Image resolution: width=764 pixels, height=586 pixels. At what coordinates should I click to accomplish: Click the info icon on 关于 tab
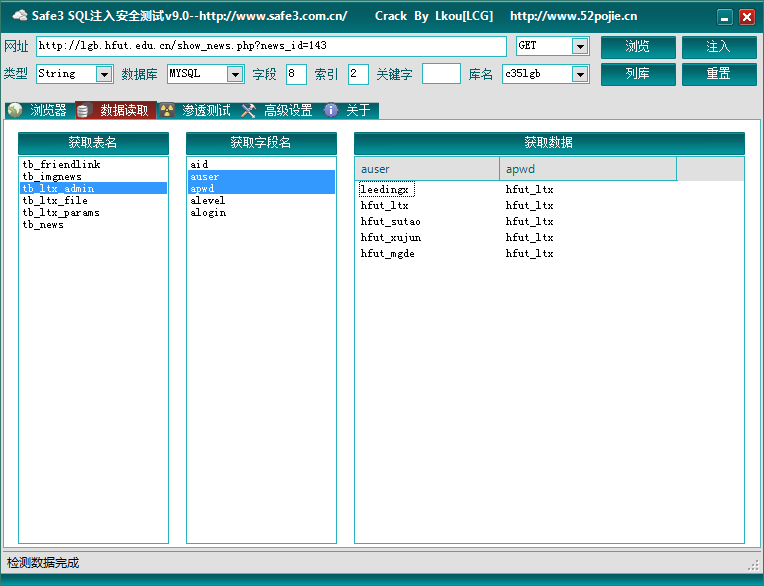[x=331, y=110]
